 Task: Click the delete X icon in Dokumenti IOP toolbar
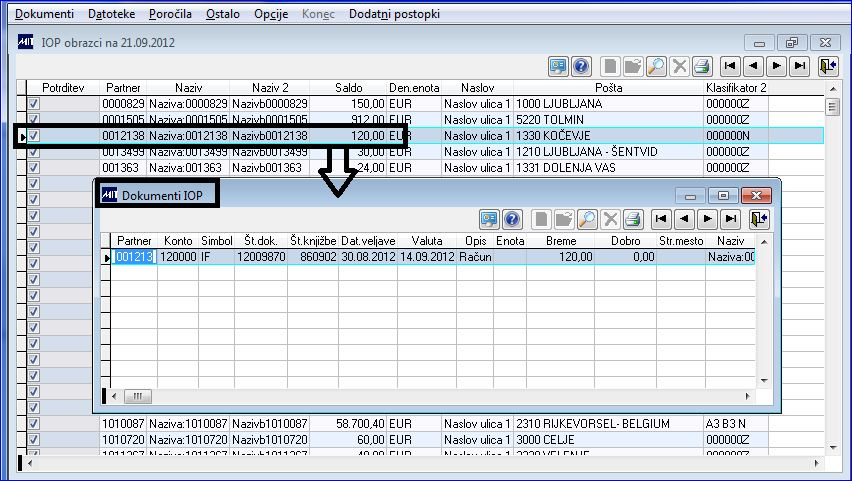coord(610,220)
